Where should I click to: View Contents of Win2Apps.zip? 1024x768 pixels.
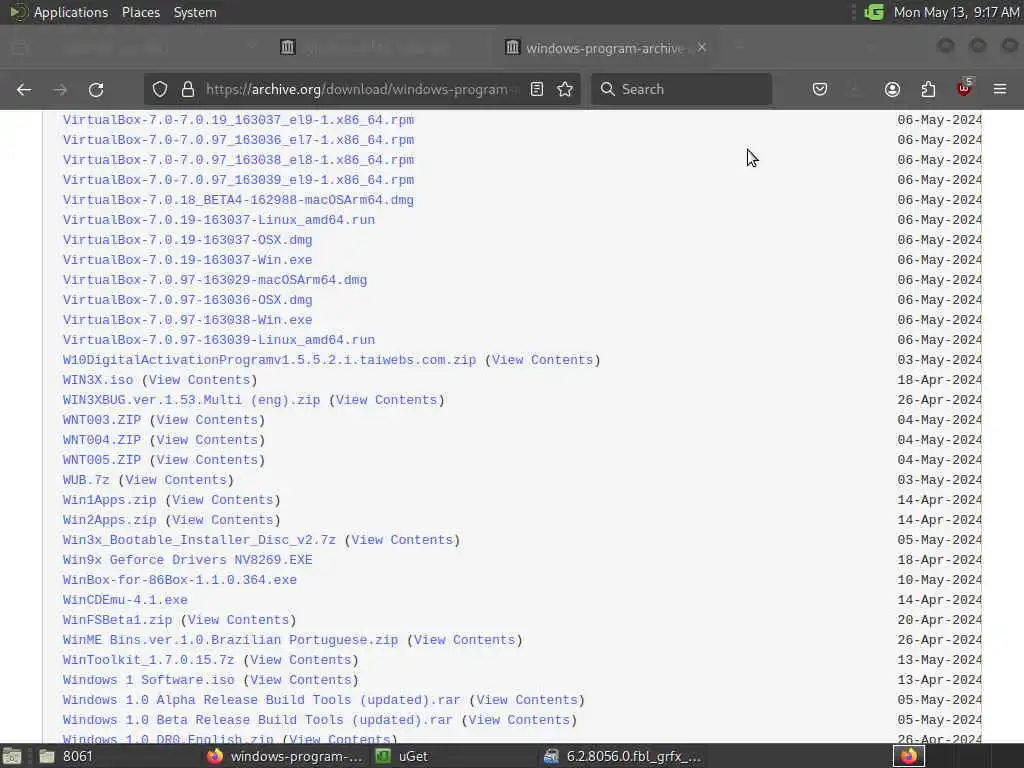point(223,520)
